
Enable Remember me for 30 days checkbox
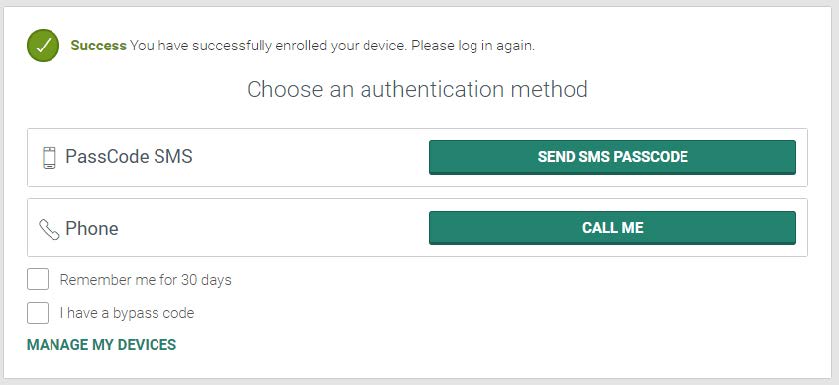(x=38, y=279)
